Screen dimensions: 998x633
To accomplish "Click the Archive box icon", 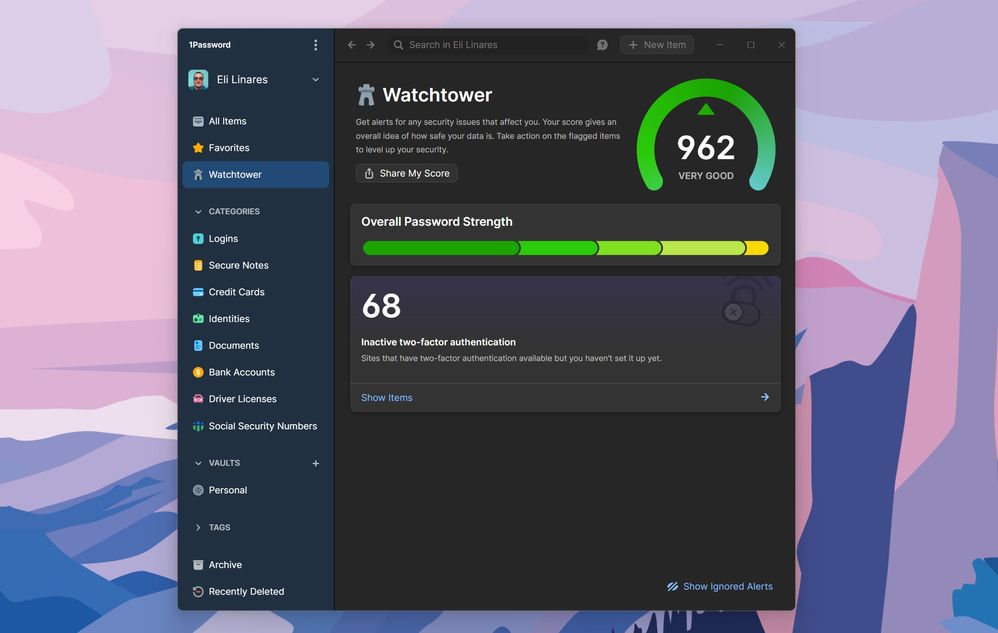I will [198, 565].
